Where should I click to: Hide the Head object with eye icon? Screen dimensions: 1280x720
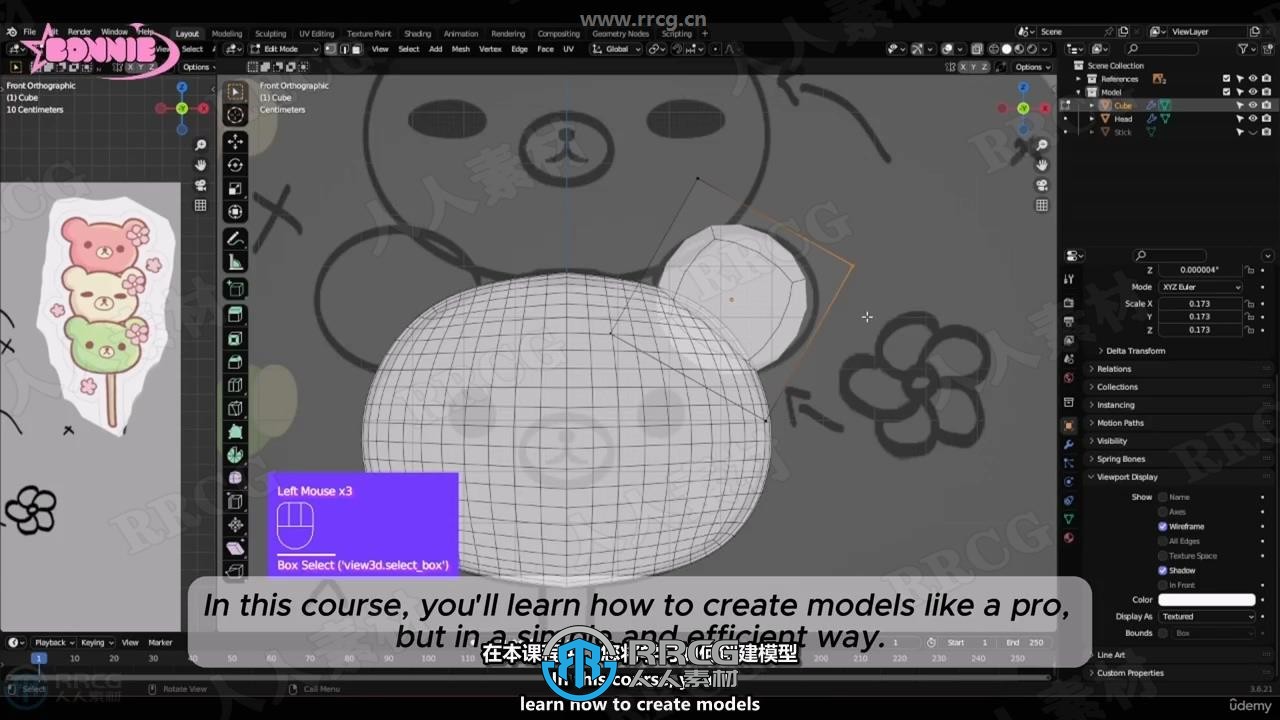click(1252, 118)
